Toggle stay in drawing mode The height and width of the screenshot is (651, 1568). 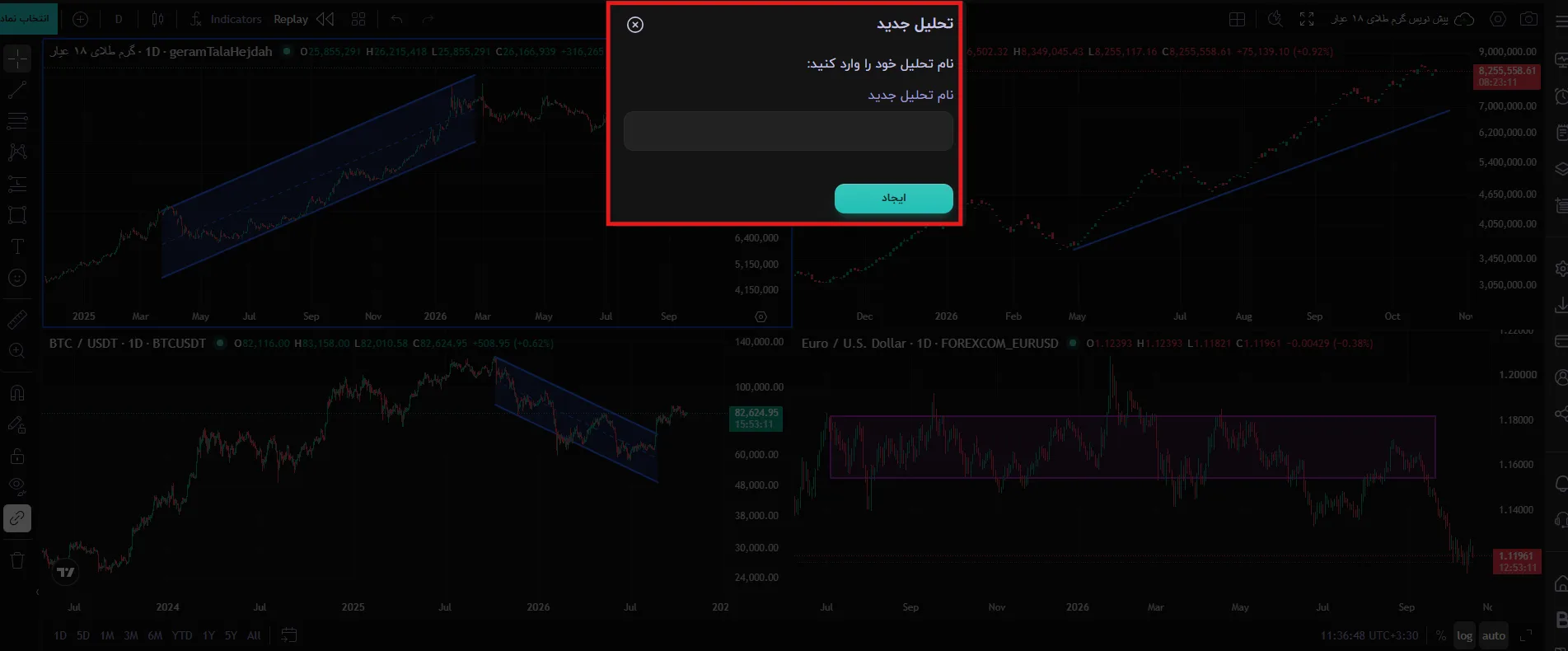tap(17, 424)
